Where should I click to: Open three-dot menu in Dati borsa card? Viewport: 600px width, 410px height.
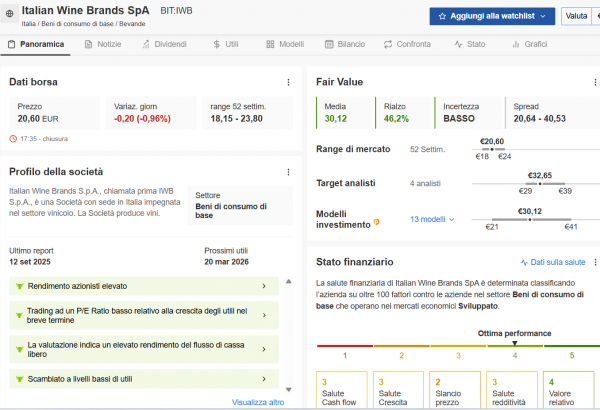[288, 82]
